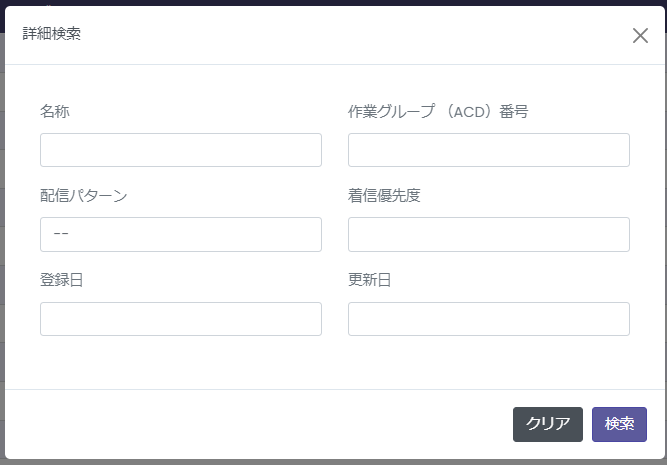This screenshot has height=465, width=667.
Task: Click the 名称 text input field
Action: point(181,150)
